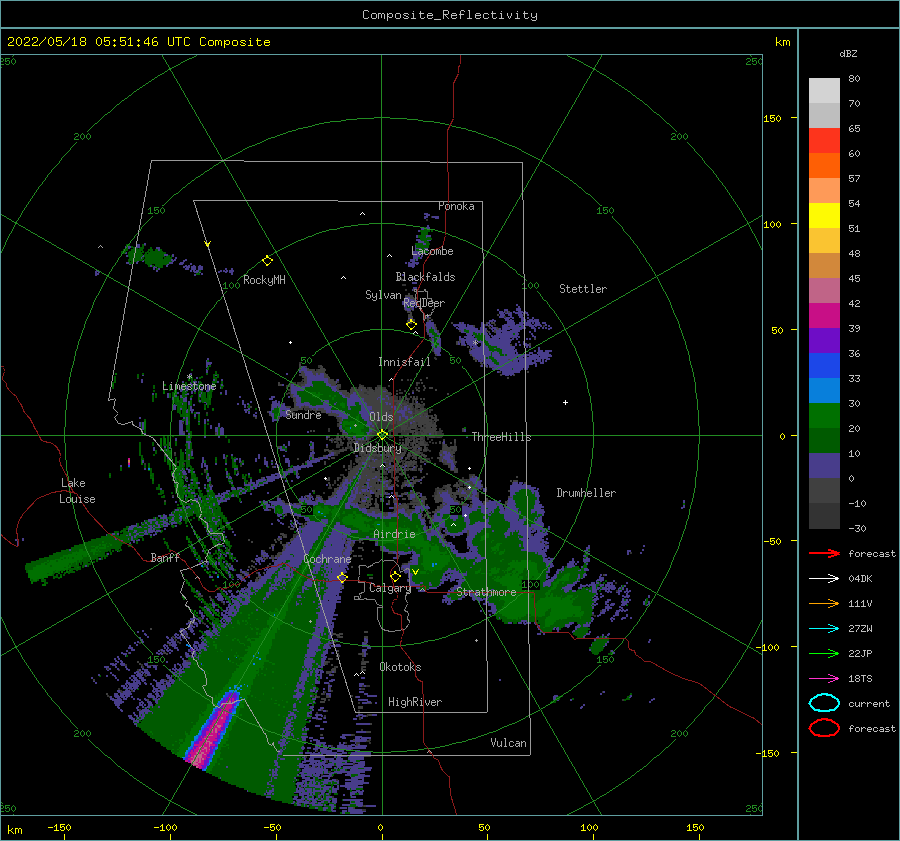Image resolution: width=900 pixels, height=841 pixels.
Task: Select the RedDeer label
Action: [424, 303]
